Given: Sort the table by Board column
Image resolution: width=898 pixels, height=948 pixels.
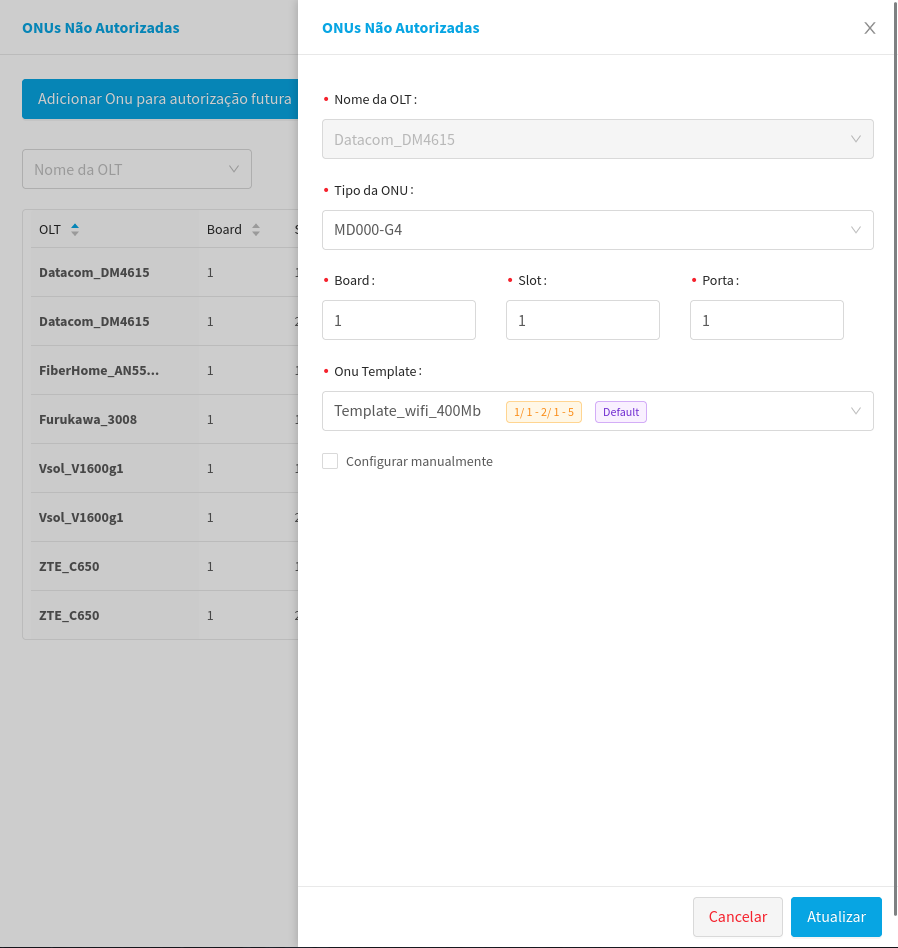Looking at the screenshot, I should click(x=255, y=230).
